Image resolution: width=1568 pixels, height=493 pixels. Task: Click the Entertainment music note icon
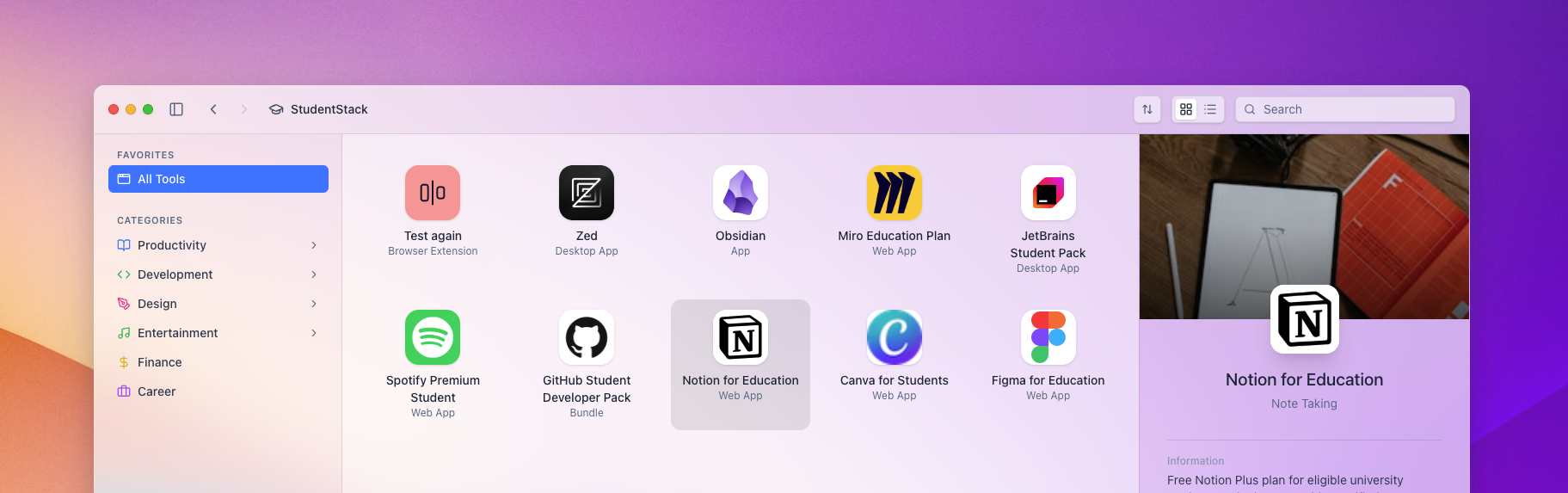click(124, 333)
